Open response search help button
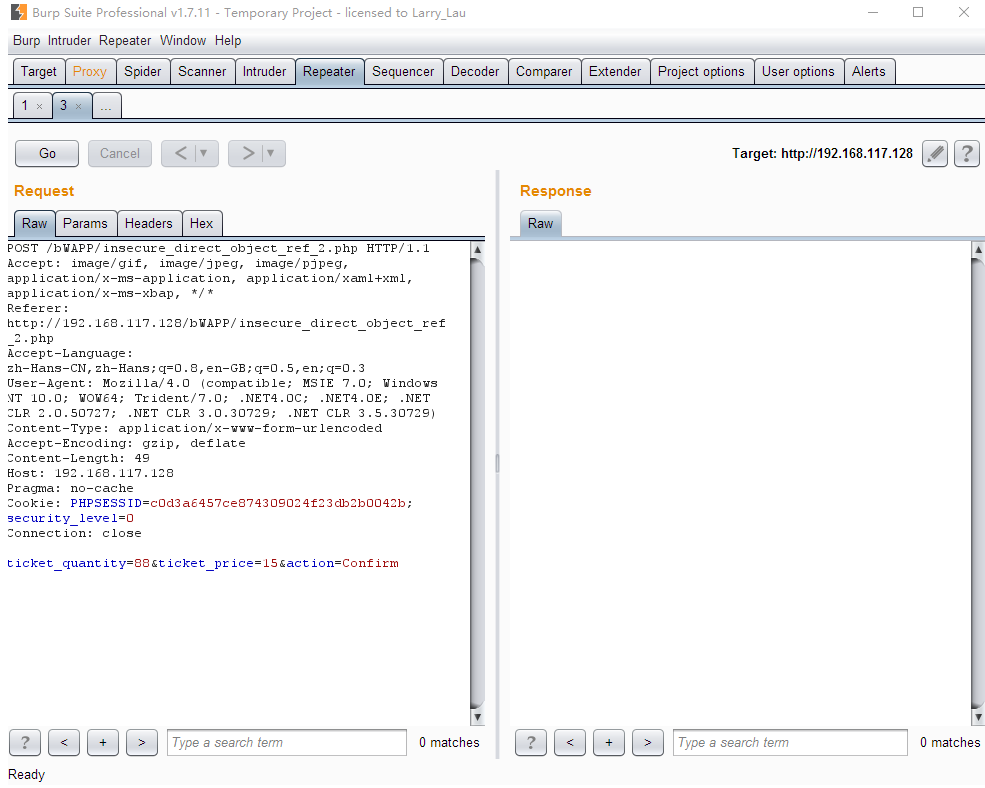Viewport: 985px width, 788px height. coord(531,743)
